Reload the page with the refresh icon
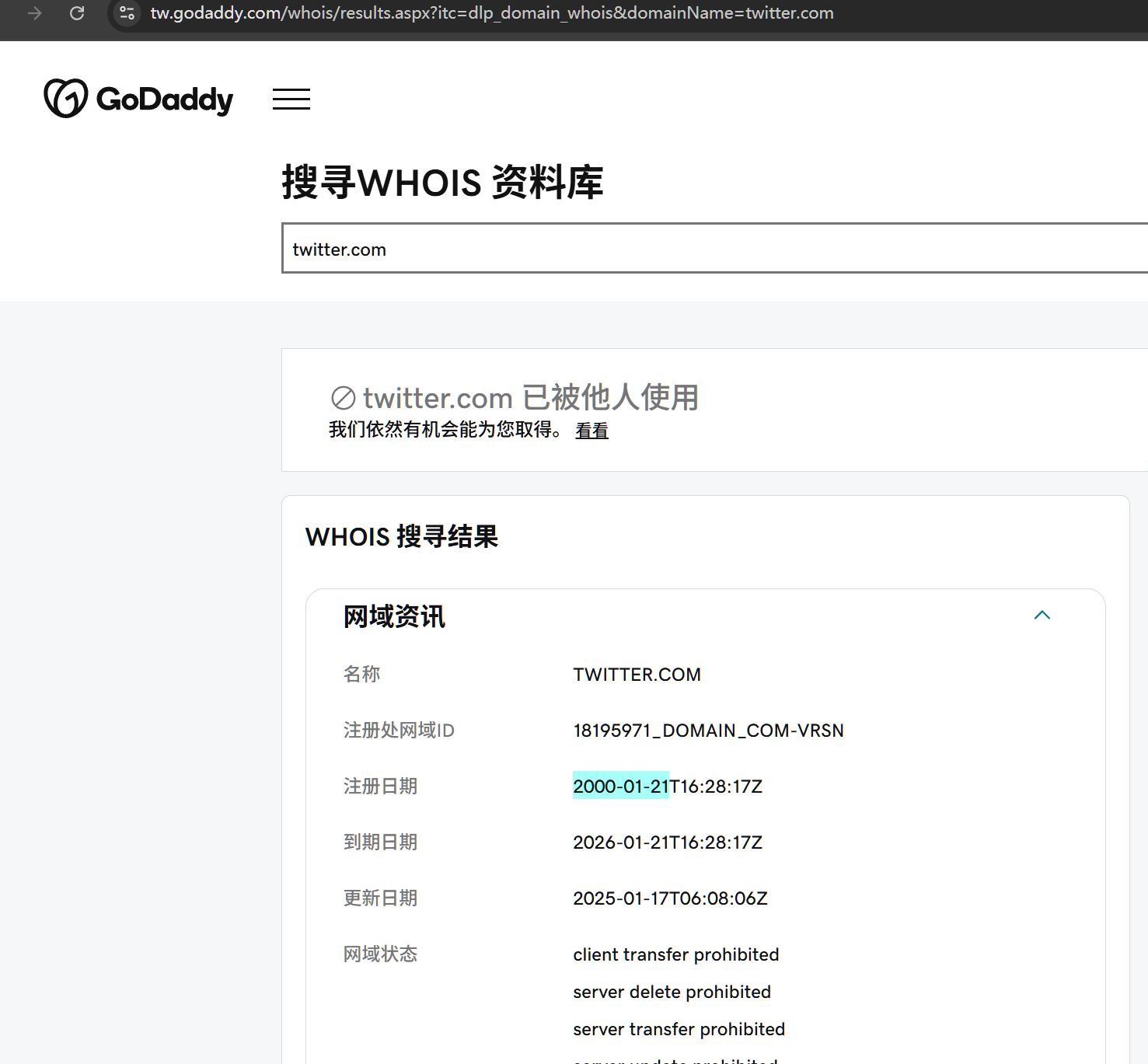Viewport: 1148px width, 1064px height. [x=77, y=13]
